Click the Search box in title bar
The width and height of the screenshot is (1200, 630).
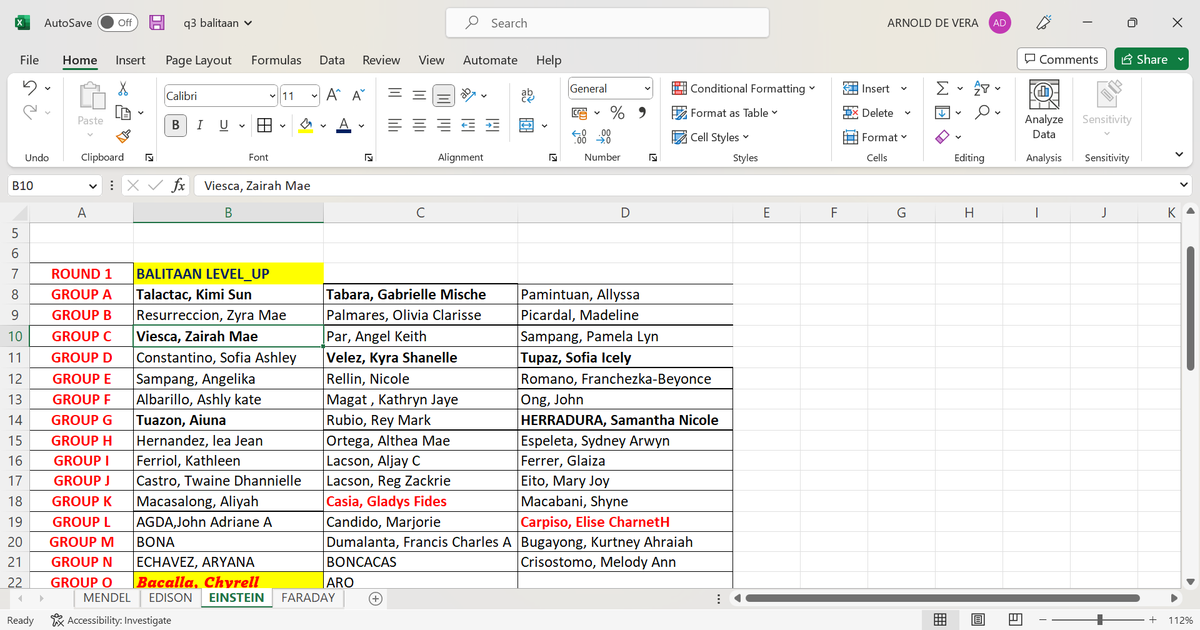click(609, 23)
